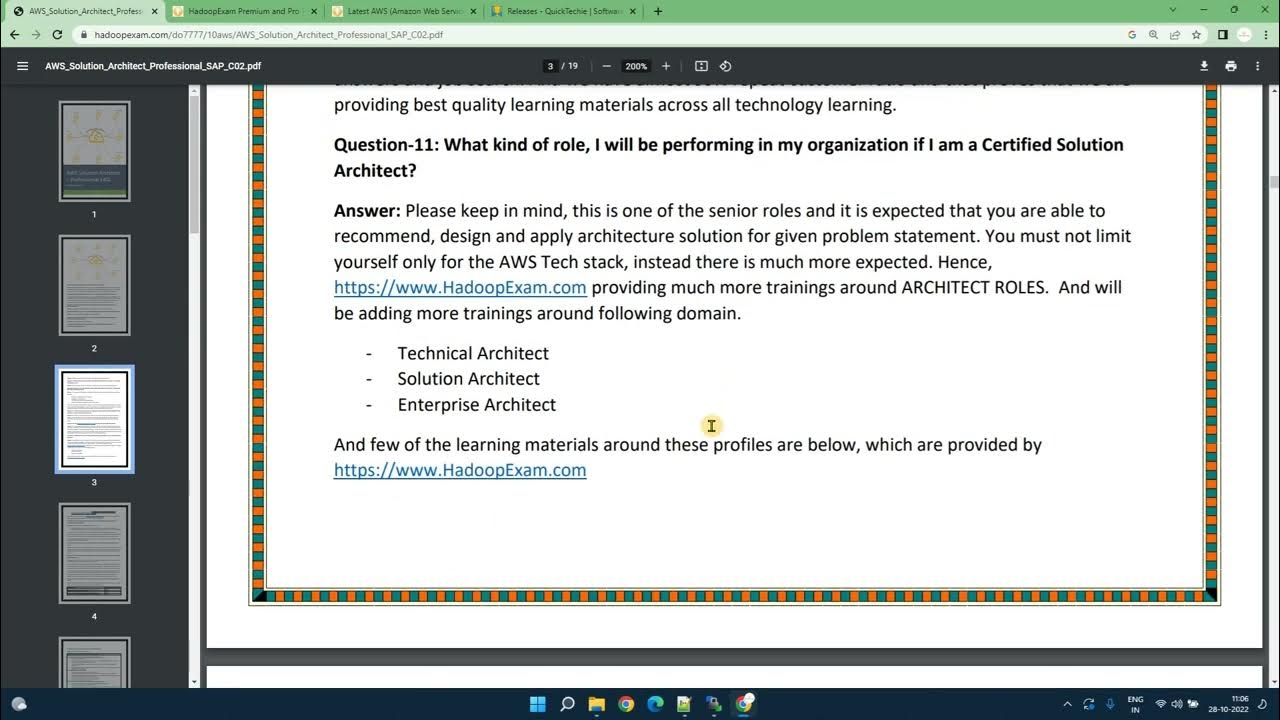Image resolution: width=1280 pixels, height=720 pixels.
Task: Open File Explorer from taskbar
Action: tap(596, 704)
